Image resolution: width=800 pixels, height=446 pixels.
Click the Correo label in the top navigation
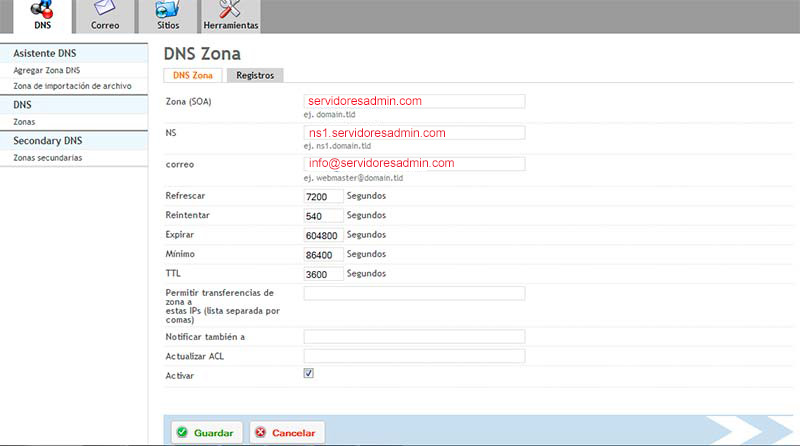click(x=105, y=25)
